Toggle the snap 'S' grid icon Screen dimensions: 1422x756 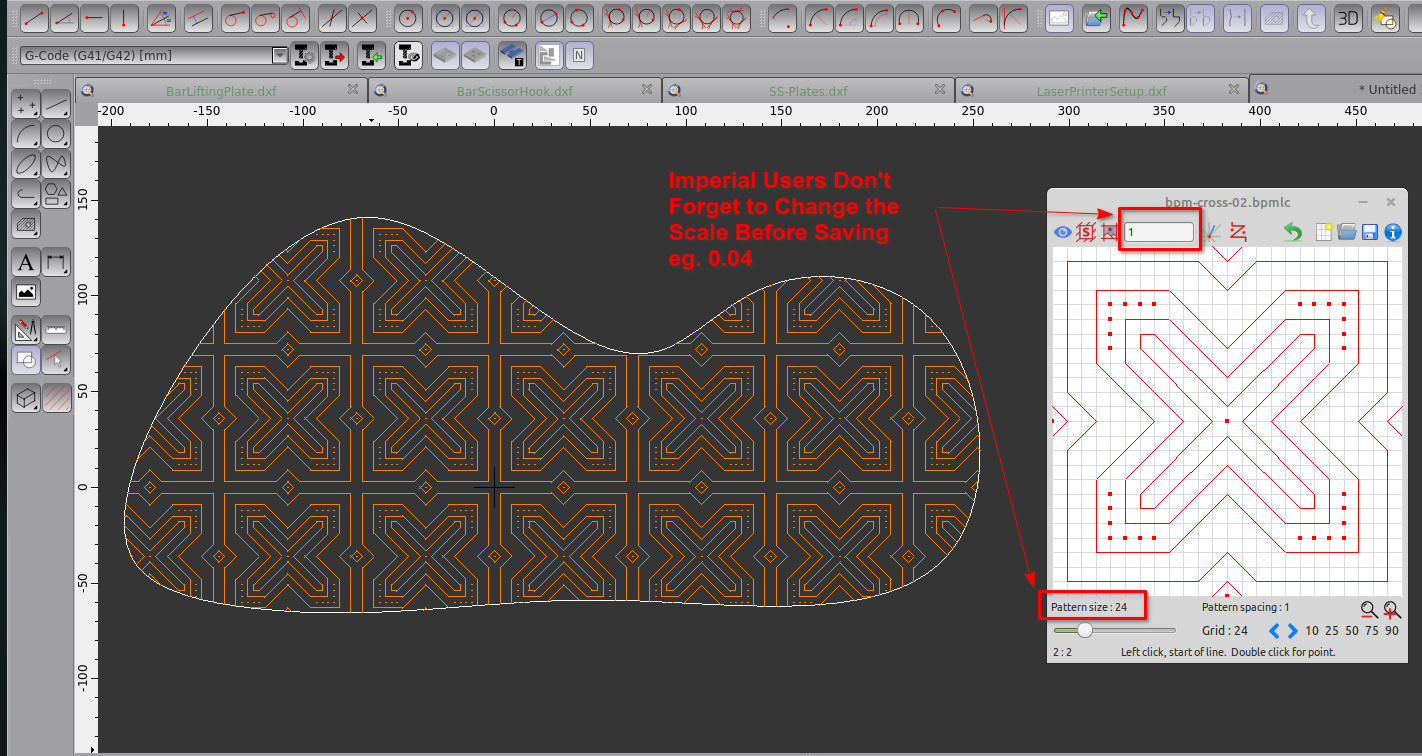click(x=1086, y=233)
